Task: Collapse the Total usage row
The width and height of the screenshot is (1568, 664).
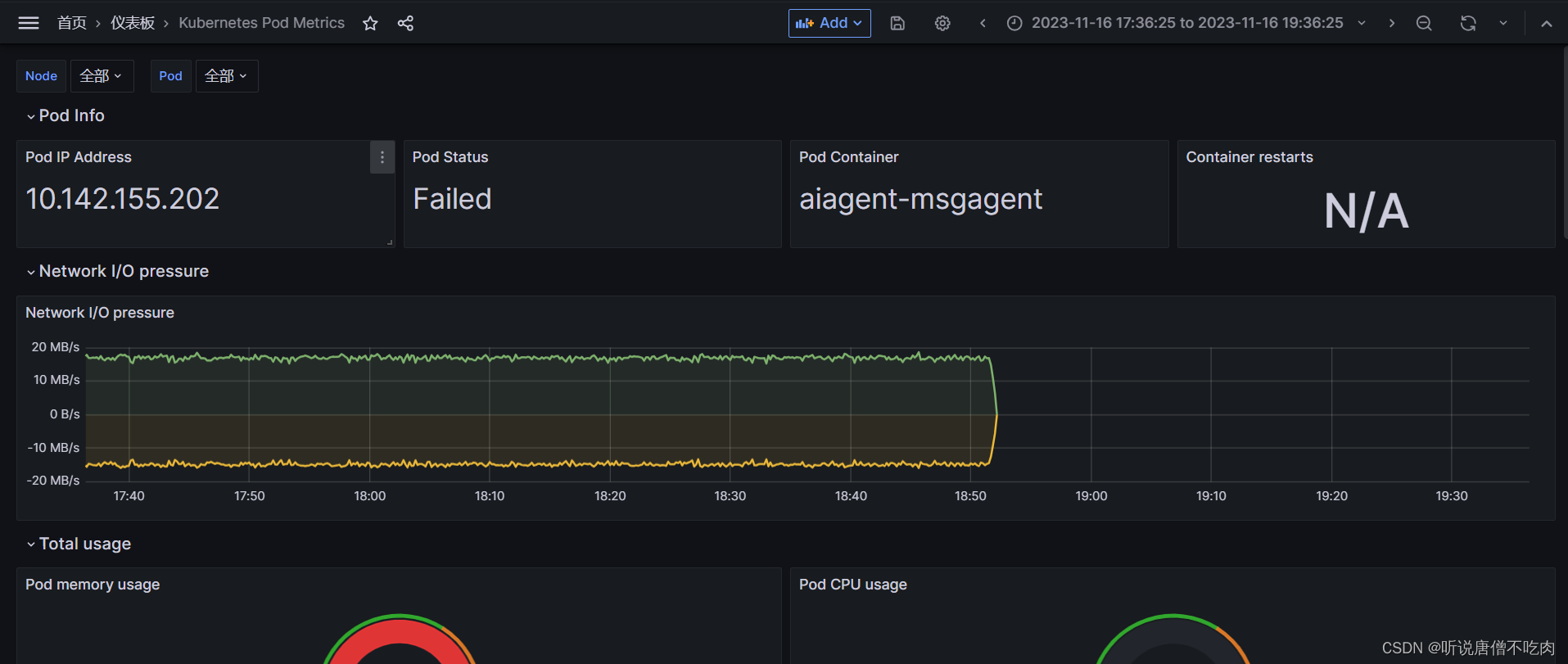Action: (x=79, y=544)
